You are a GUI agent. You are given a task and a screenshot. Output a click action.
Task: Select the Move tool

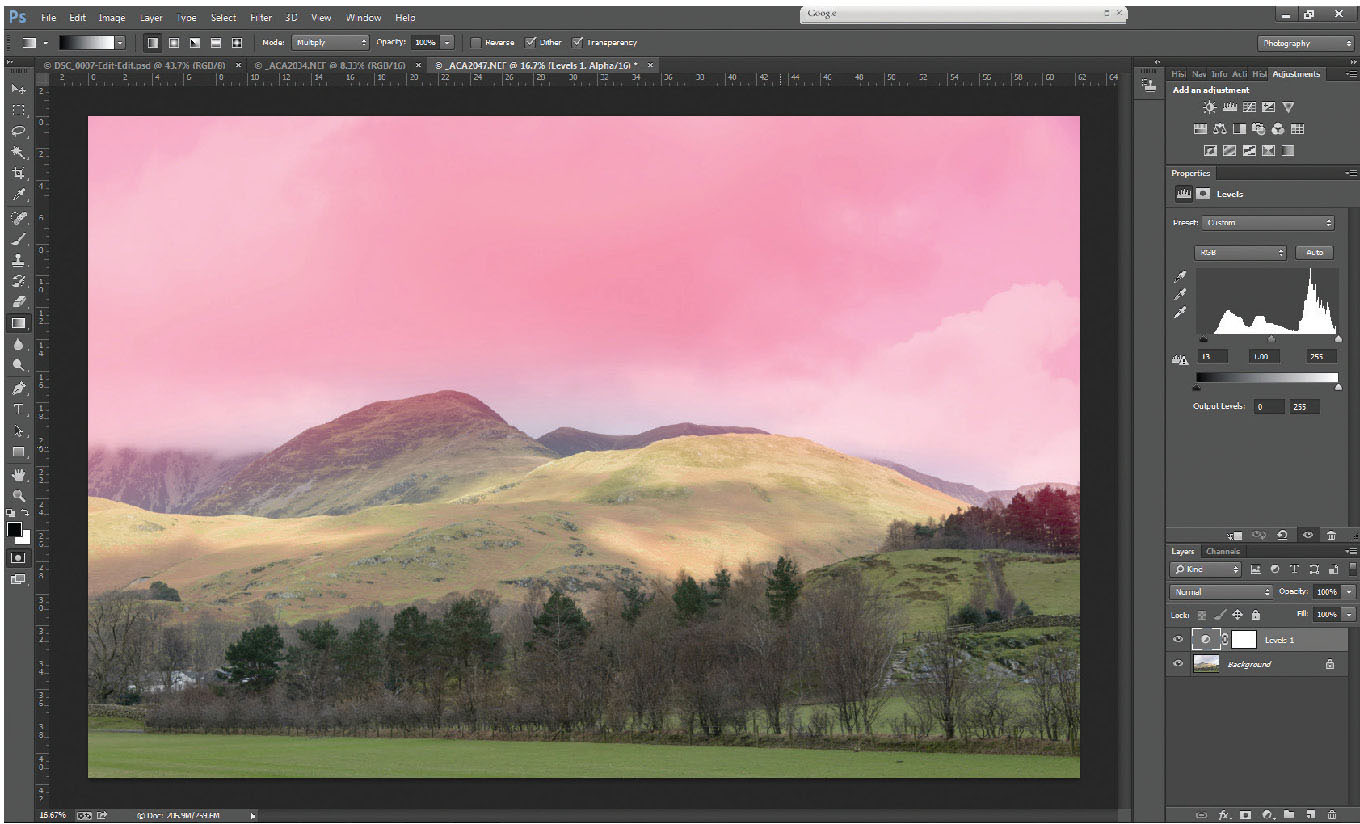pyautogui.click(x=18, y=89)
